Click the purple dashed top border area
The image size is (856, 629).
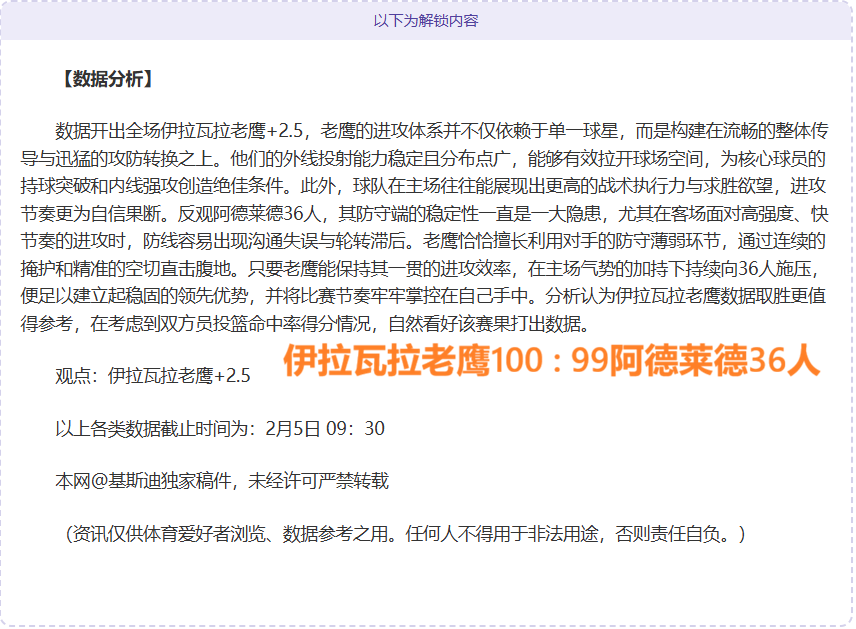[x=428, y=3]
